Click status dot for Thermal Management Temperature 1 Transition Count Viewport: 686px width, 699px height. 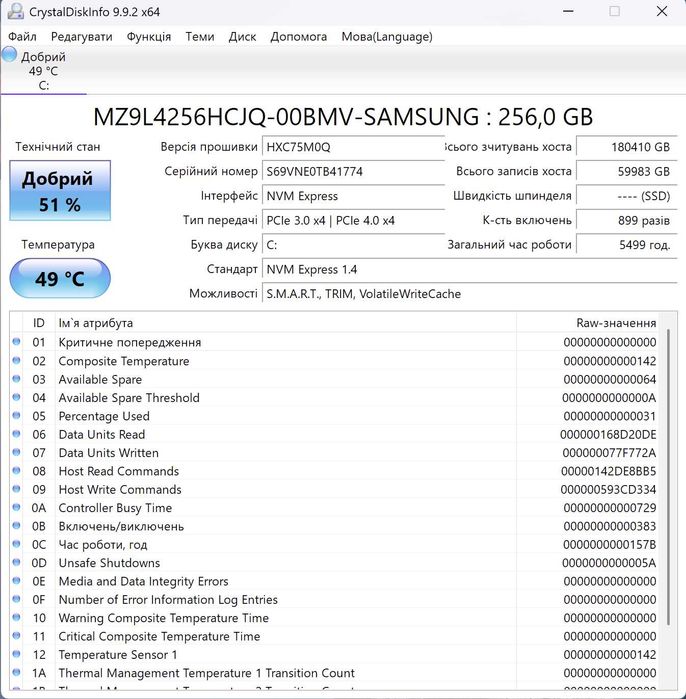point(16,672)
